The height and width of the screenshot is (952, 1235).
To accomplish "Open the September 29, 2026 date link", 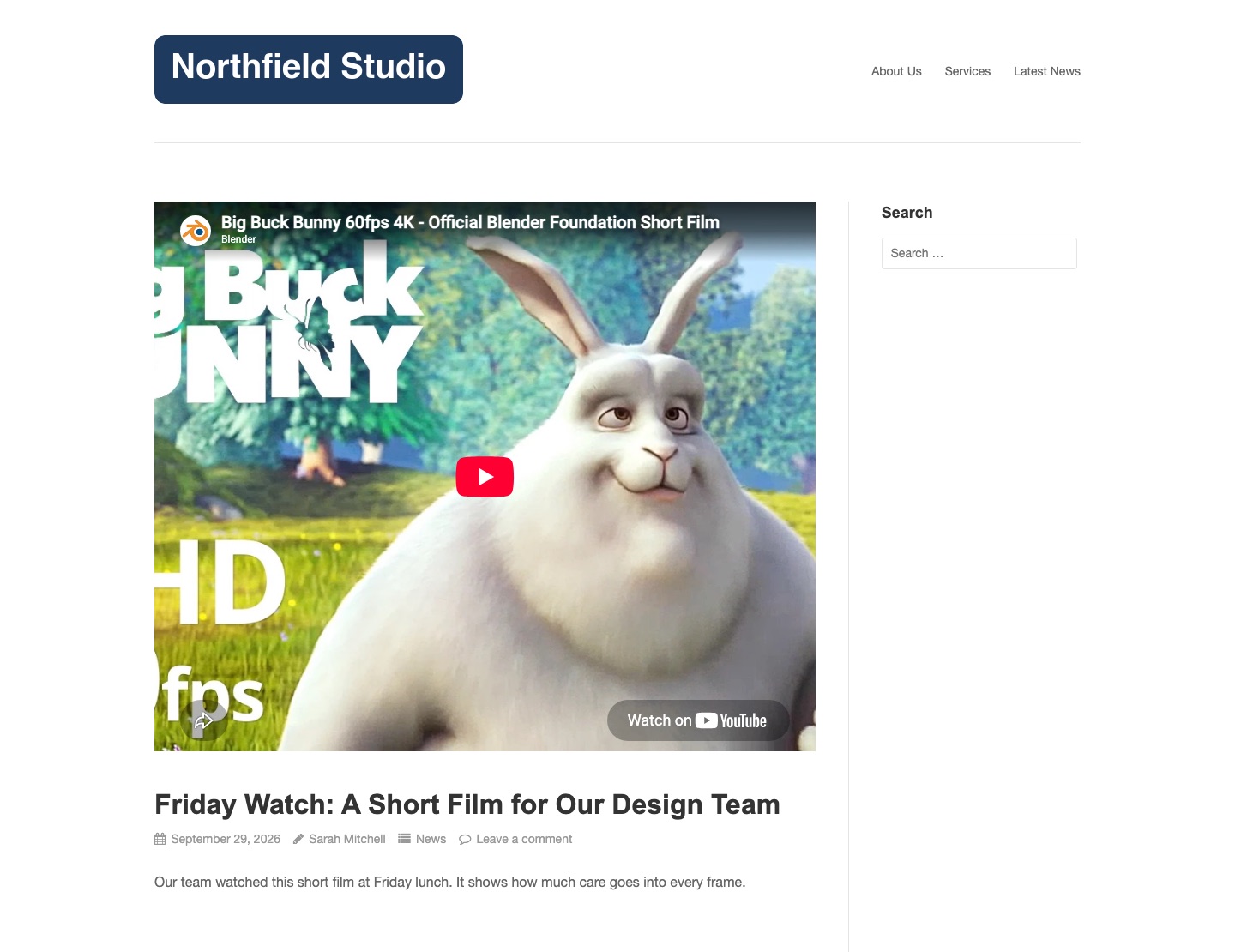I will (226, 839).
